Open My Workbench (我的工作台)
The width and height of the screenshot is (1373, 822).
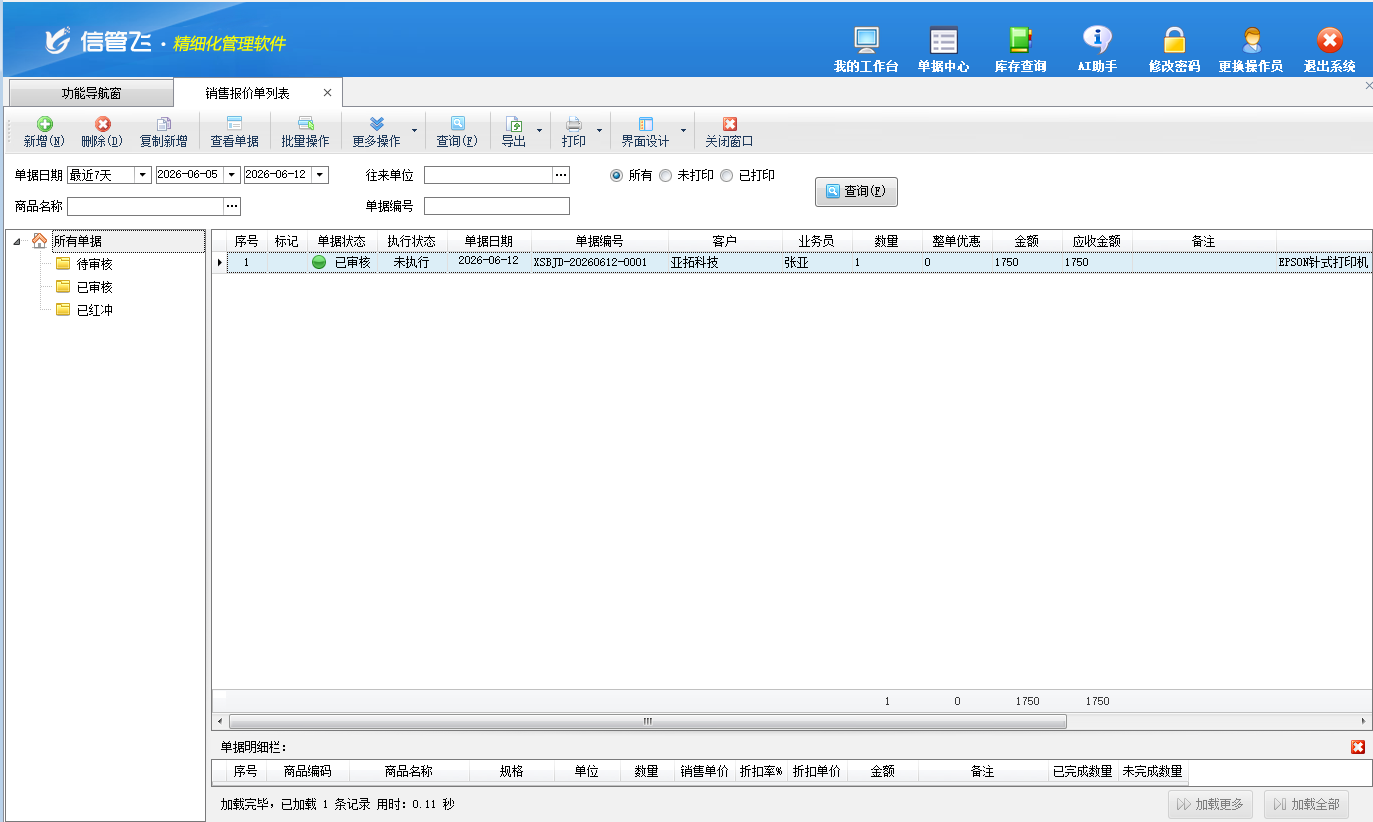point(866,50)
